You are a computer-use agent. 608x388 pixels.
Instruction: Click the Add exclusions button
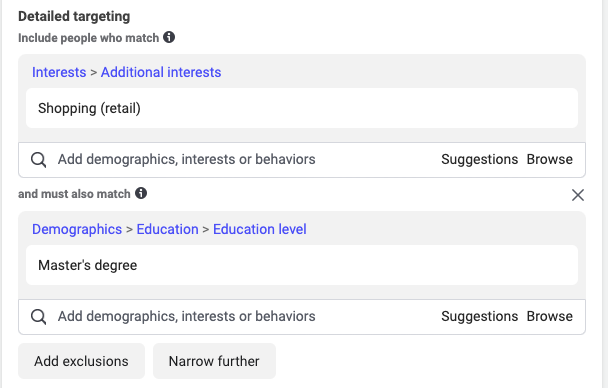coord(81,361)
